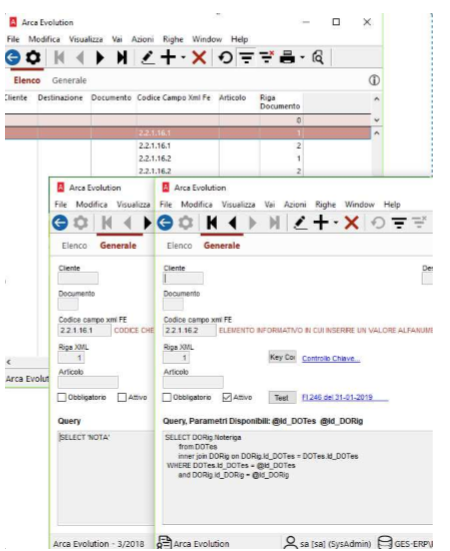The height and width of the screenshot is (551, 450).
Task: Click Riga XML field in right front window
Action: [176, 358]
